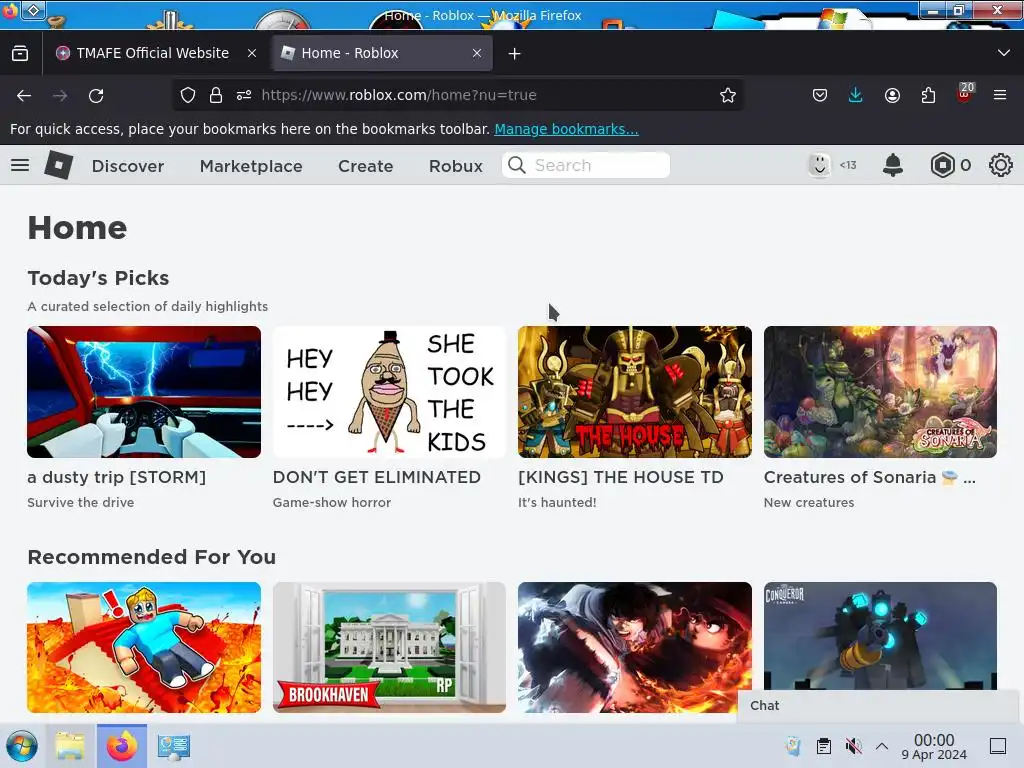Click the DON'T GET ELIMINATED title
This screenshot has width=1024, height=768.
point(377,477)
